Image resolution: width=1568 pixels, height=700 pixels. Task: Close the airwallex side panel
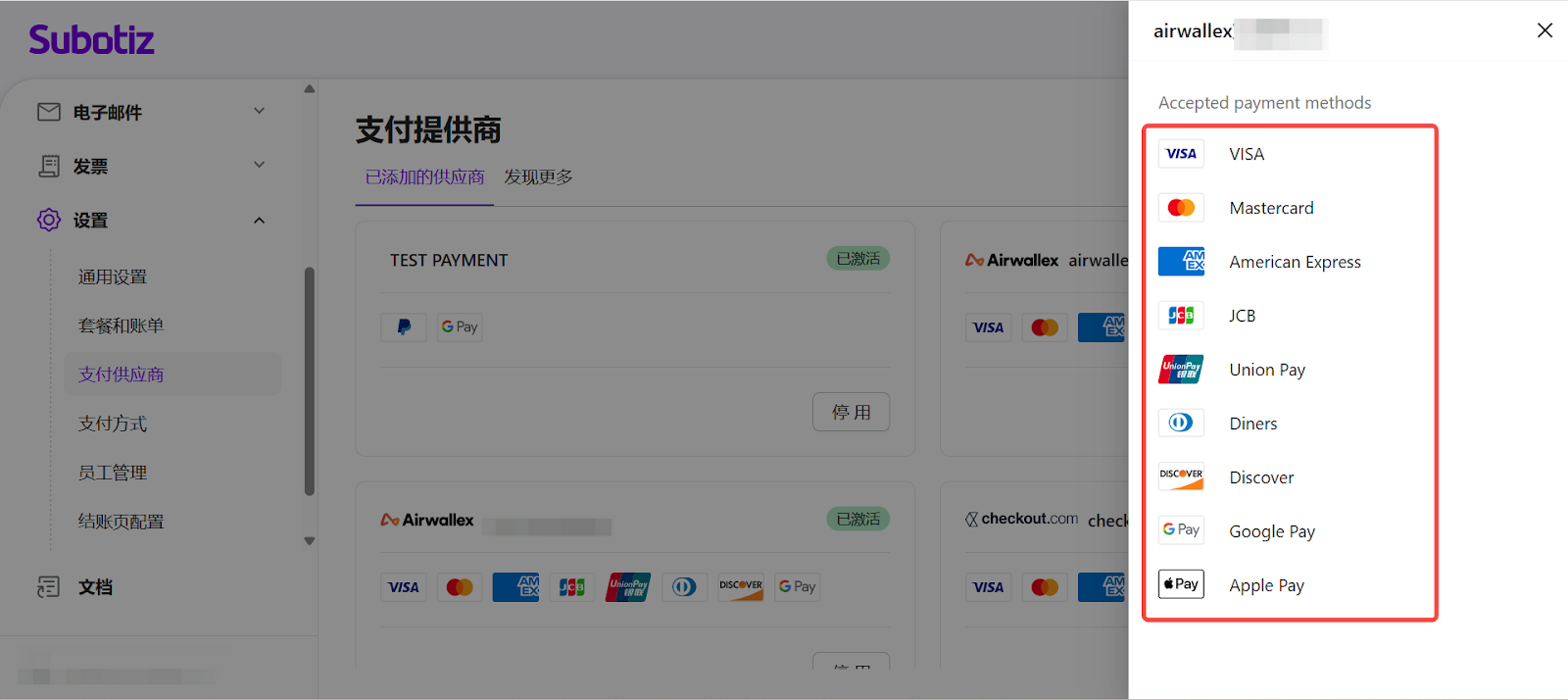pos(1544,30)
